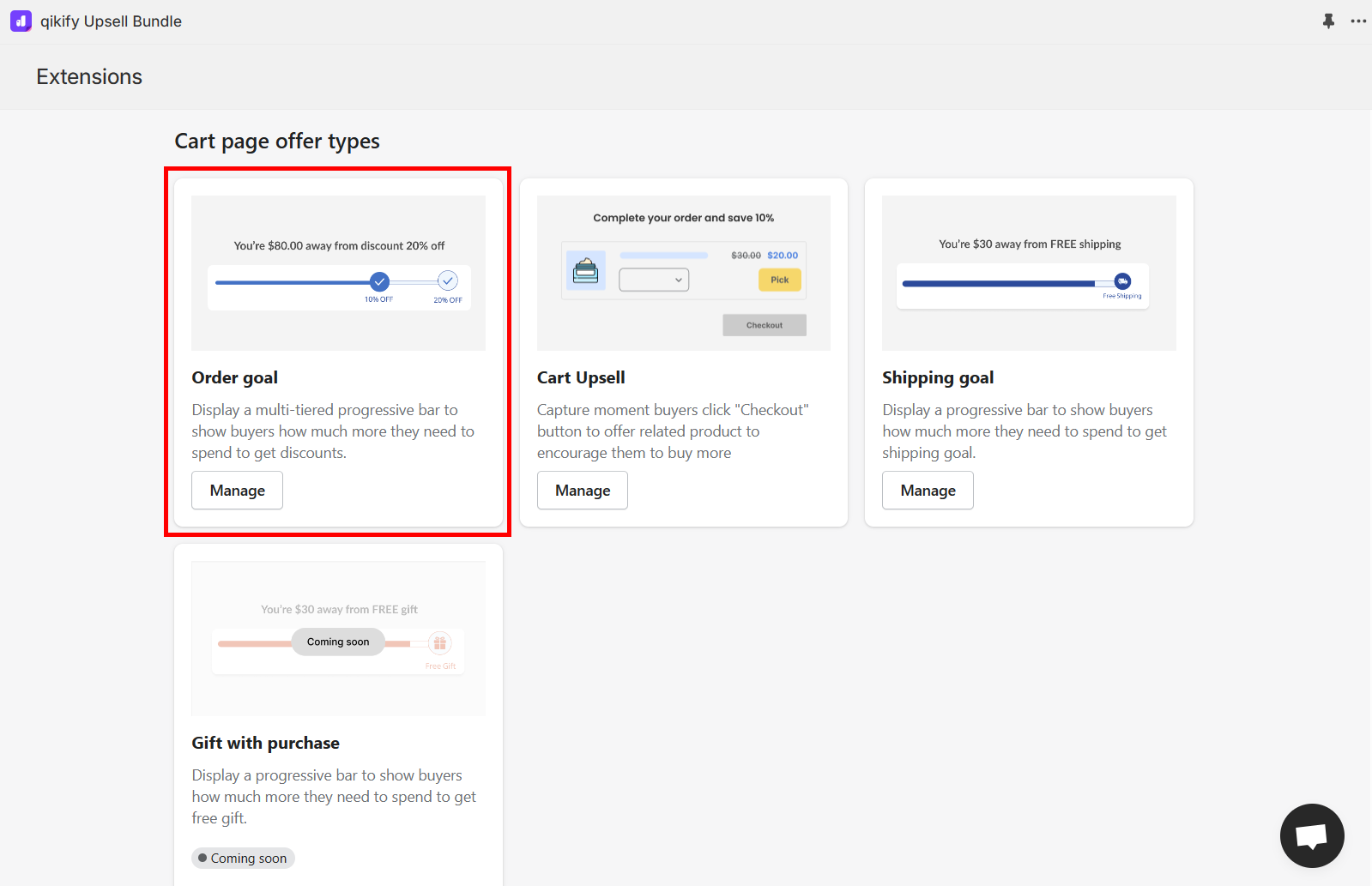Click the product basket icon in Cart Upsell preview
1372x886 pixels.
[x=586, y=270]
